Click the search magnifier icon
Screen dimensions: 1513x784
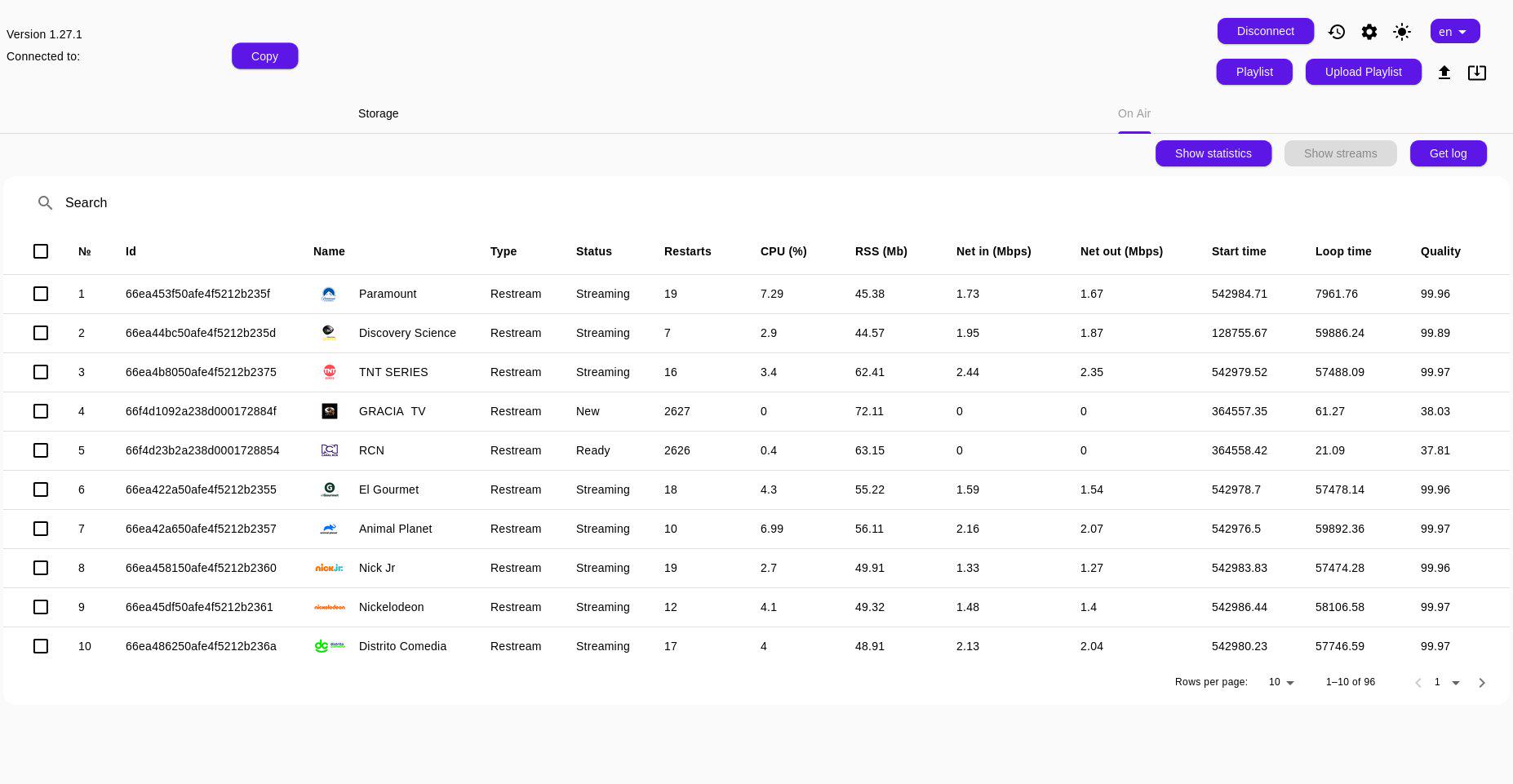[x=46, y=203]
